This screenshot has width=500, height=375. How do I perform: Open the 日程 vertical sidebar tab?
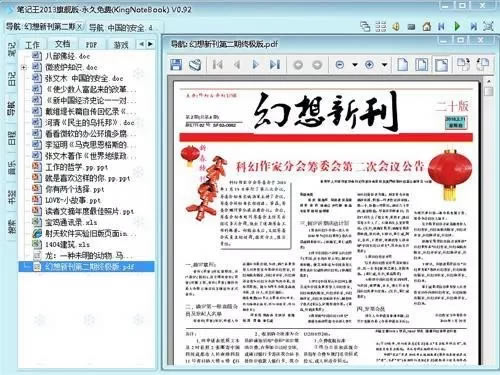pos(12,138)
